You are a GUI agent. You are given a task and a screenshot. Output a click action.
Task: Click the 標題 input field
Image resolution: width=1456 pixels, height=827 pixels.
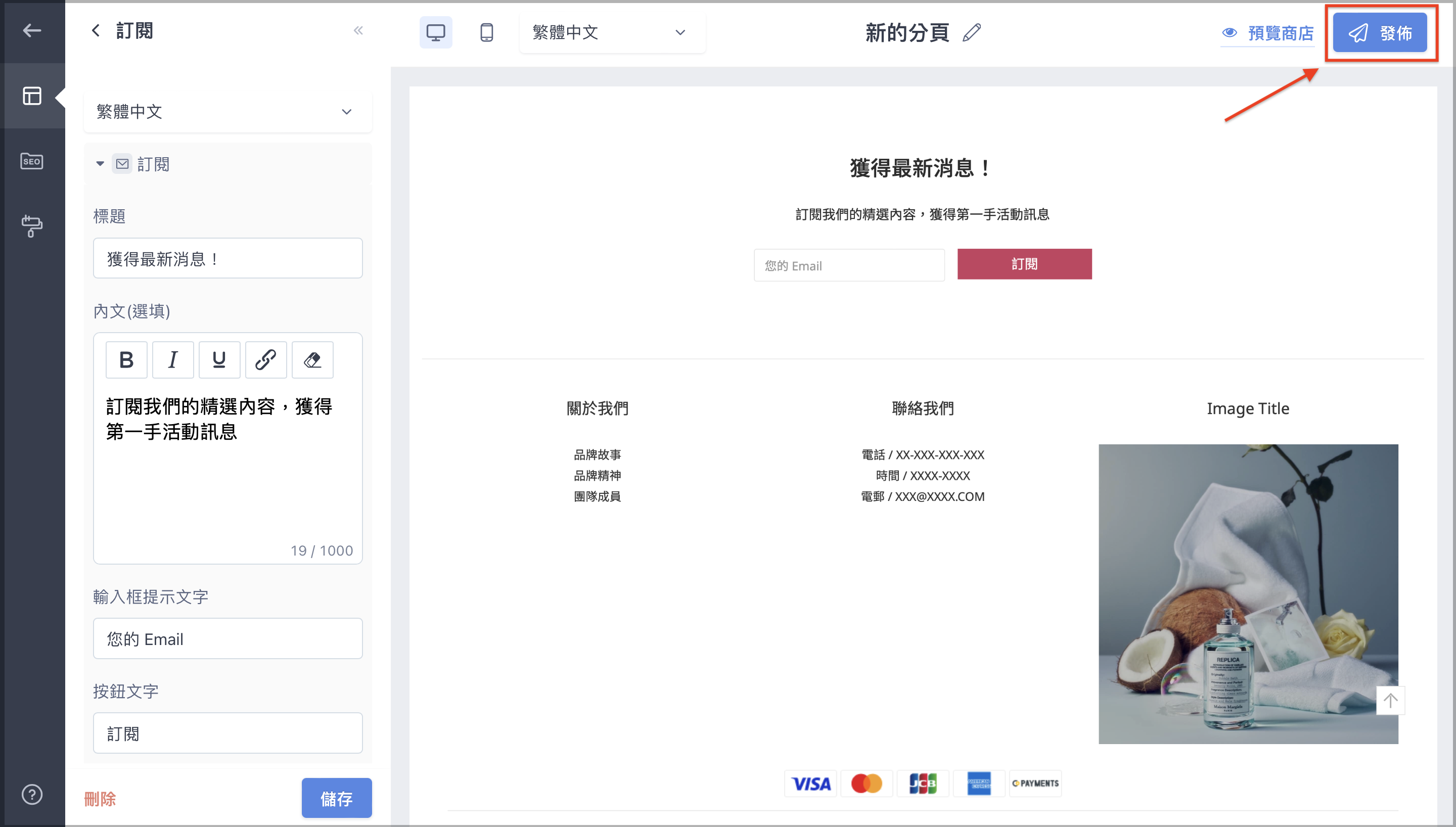[x=227, y=258]
